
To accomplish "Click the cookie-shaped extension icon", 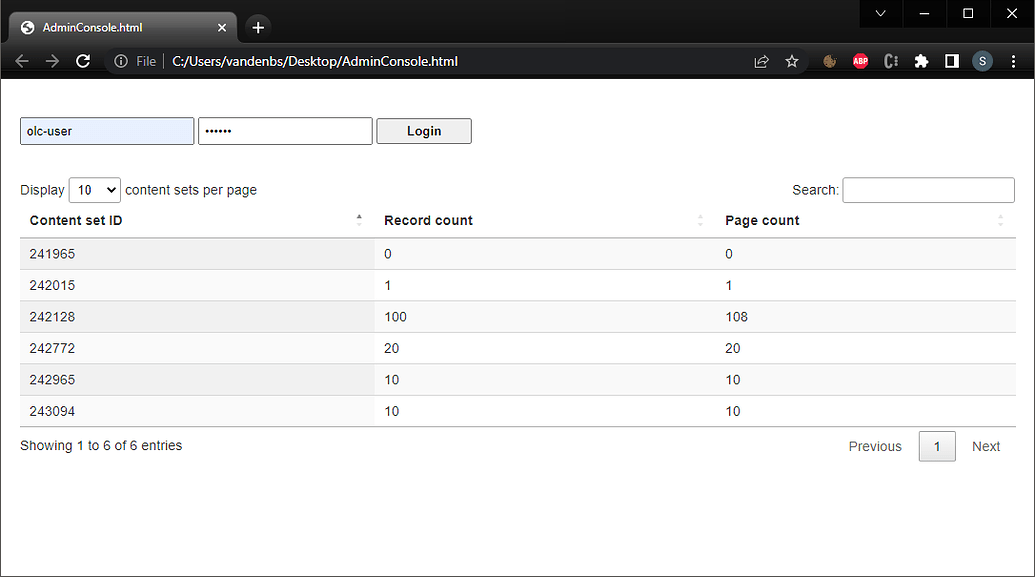I will pos(829,61).
